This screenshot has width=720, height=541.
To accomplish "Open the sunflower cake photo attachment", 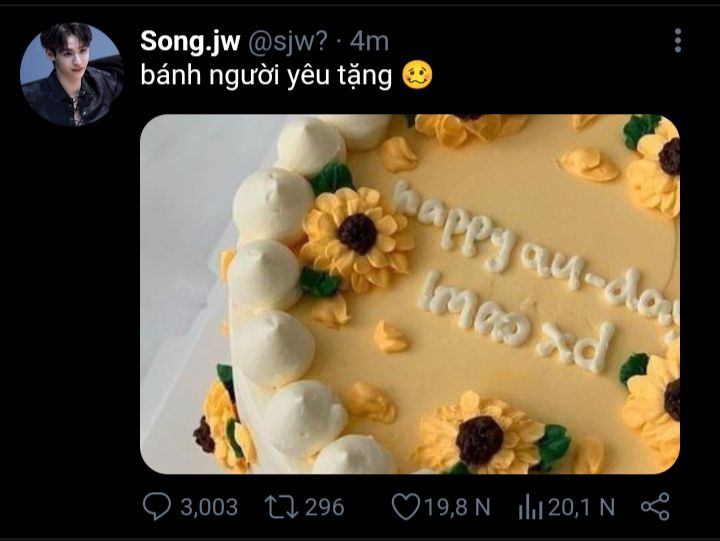I will pos(410,294).
